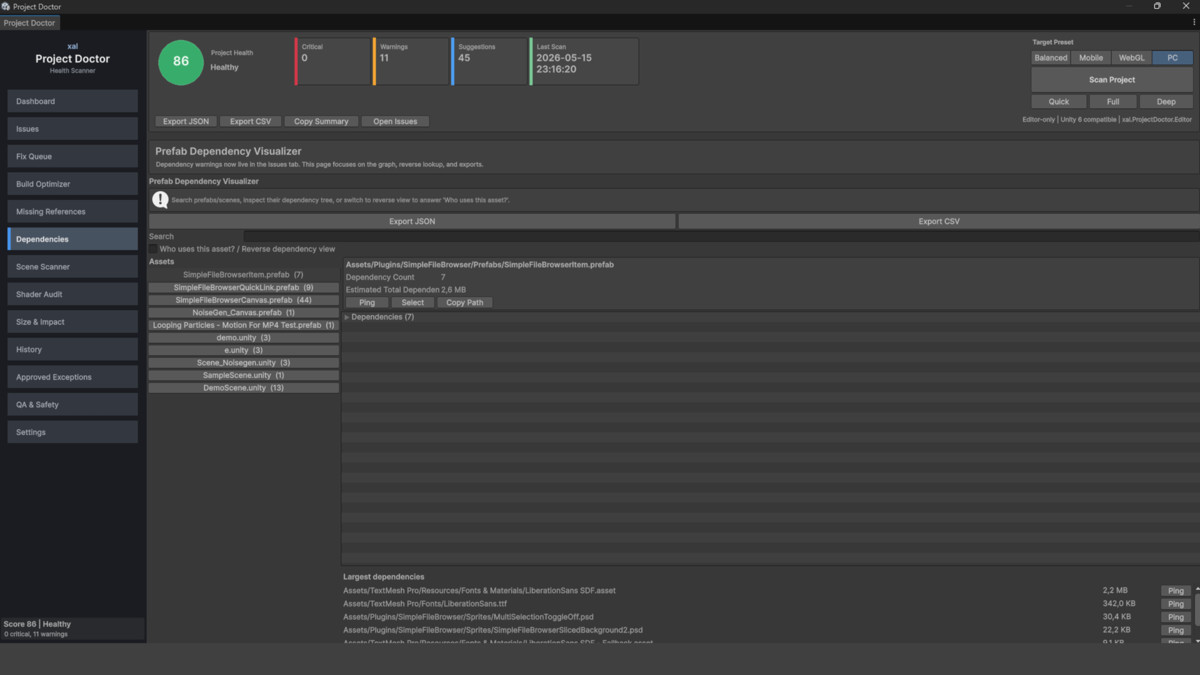Click the Warnings 11 stat card
This screenshot has height=675, width=1200.
(x=411, y=61)
